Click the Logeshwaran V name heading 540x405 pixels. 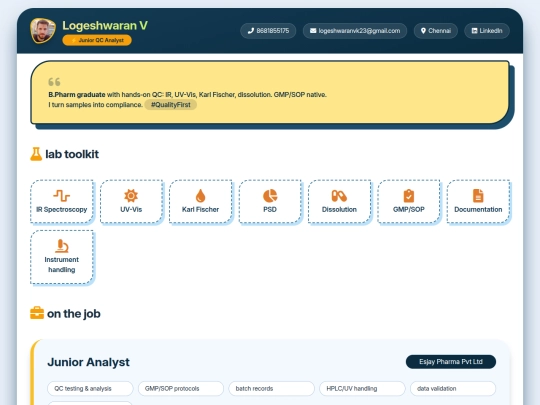(x=105, y=25)
